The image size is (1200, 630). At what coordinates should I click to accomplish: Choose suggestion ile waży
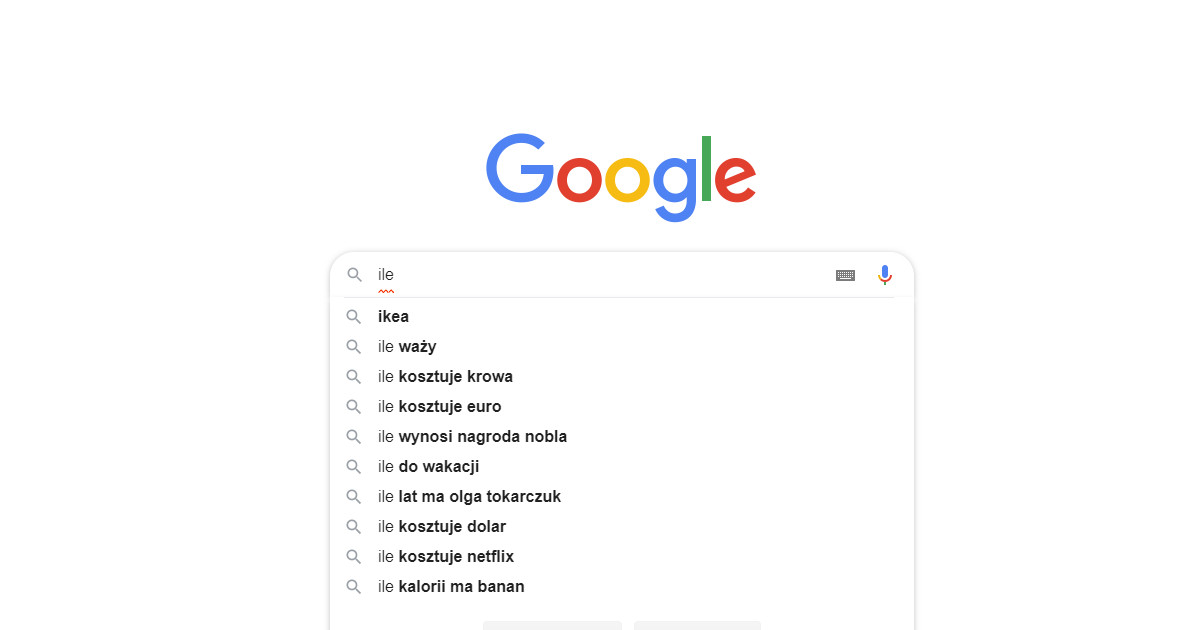(x=407, y=347)
